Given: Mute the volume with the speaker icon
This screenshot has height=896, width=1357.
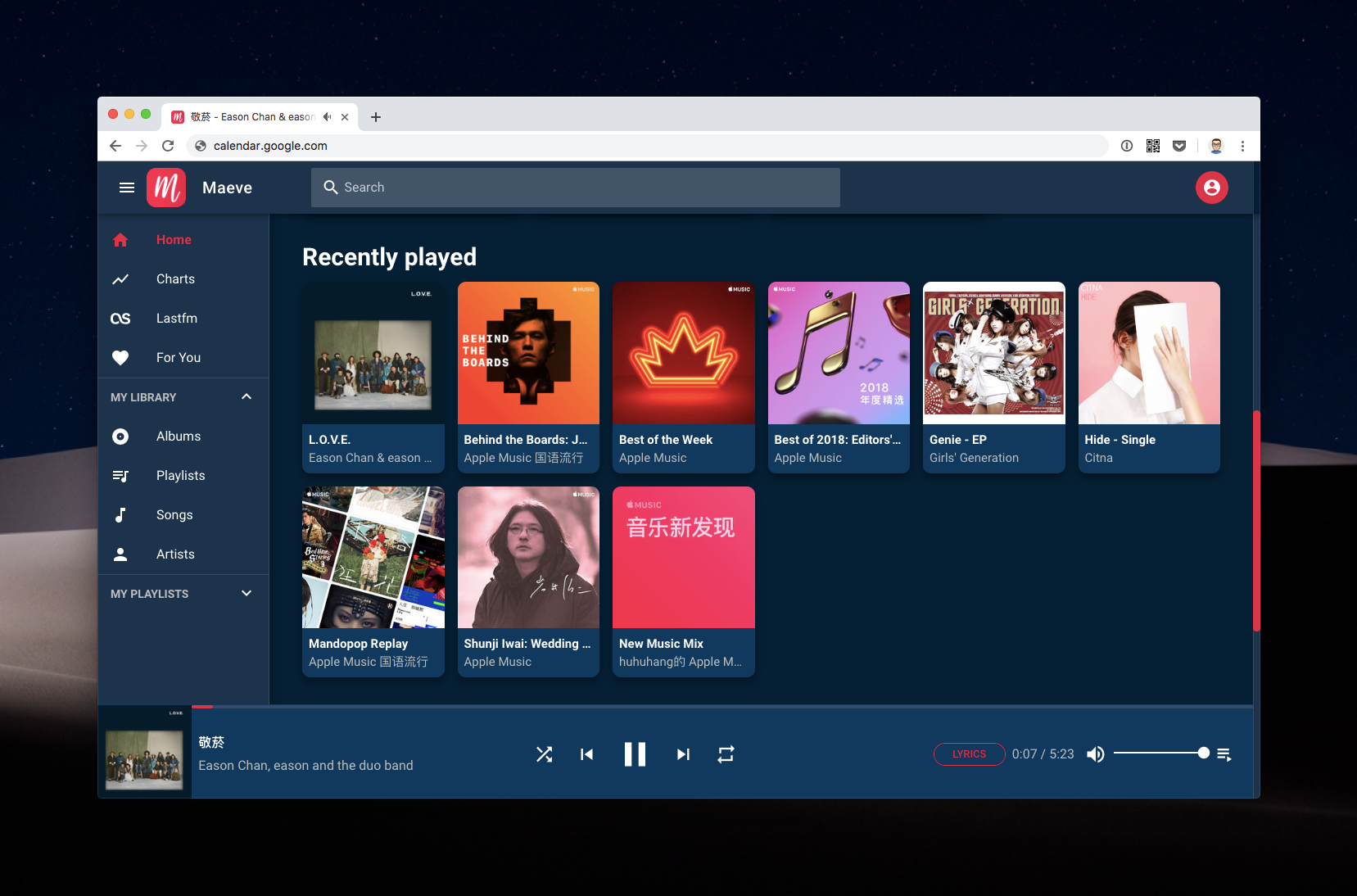Looking at the screenshot, I should pyautogui.click(x=1095, y=753).
